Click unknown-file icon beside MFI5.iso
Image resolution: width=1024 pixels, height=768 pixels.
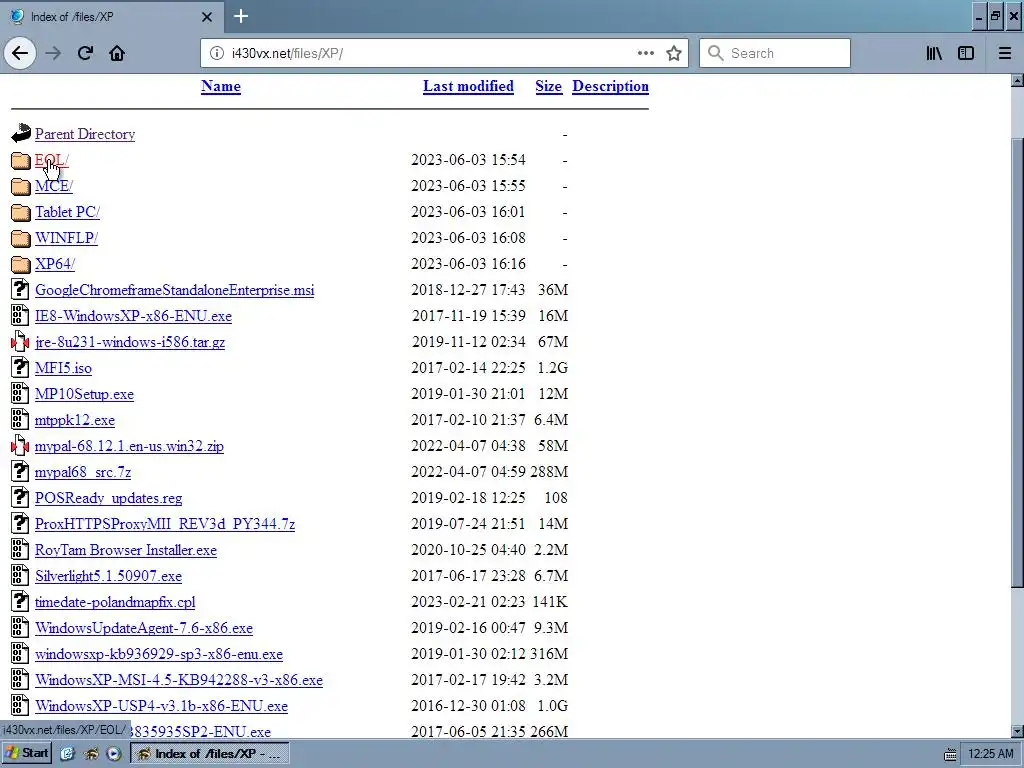(x=20, y=368)
